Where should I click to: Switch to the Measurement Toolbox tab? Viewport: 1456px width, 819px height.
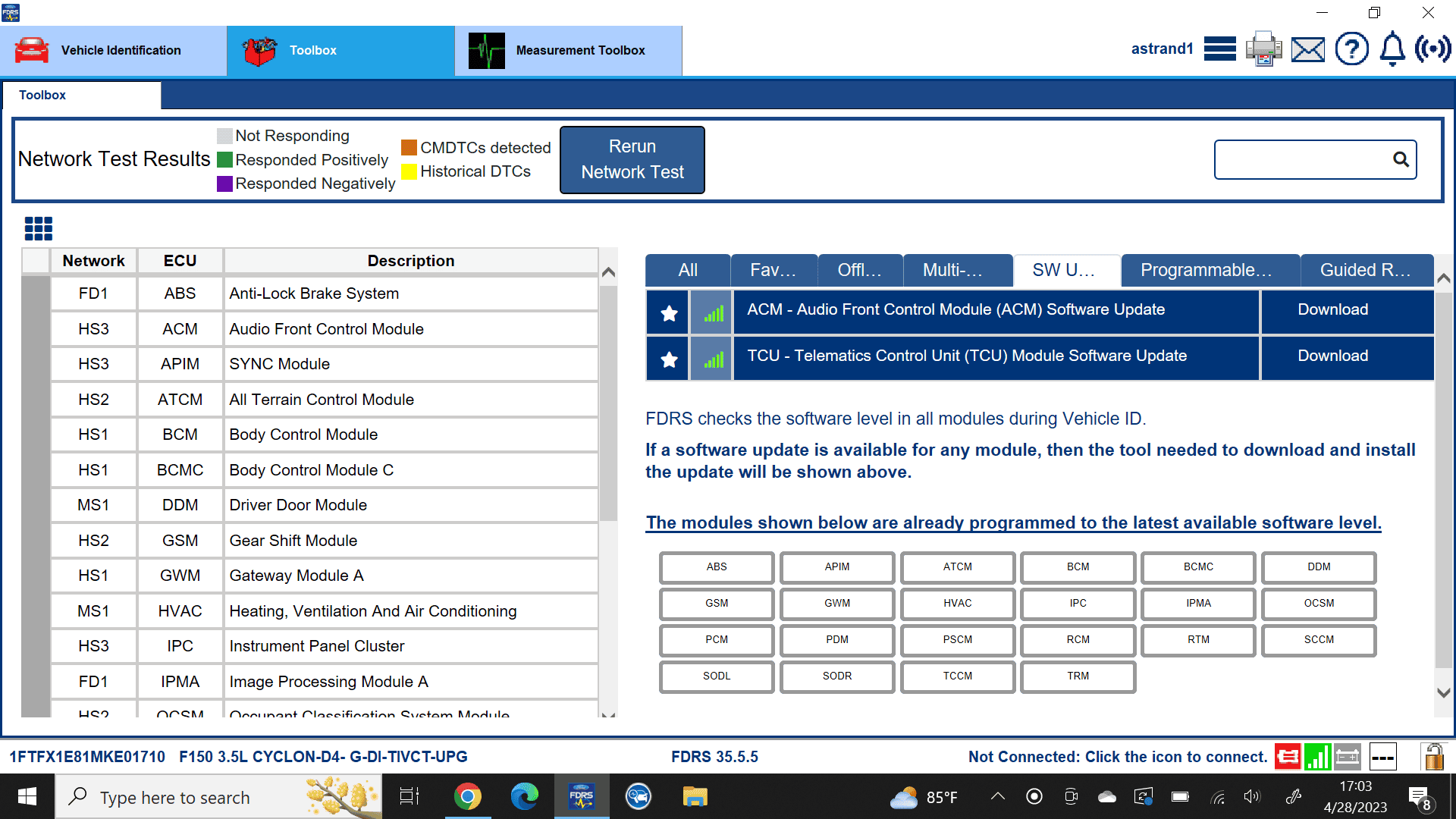point(569,51)
